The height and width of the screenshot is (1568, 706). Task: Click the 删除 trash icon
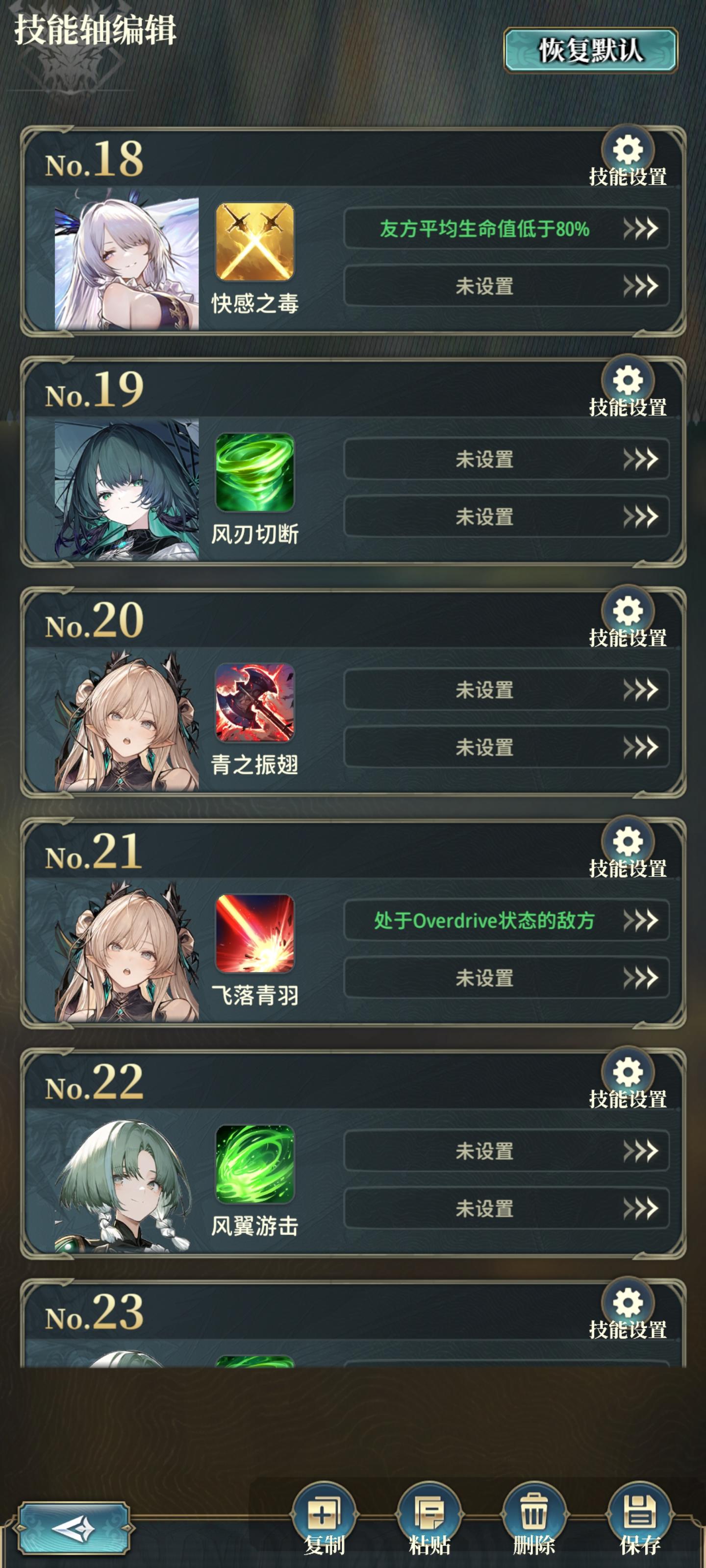coord(533,1514)
